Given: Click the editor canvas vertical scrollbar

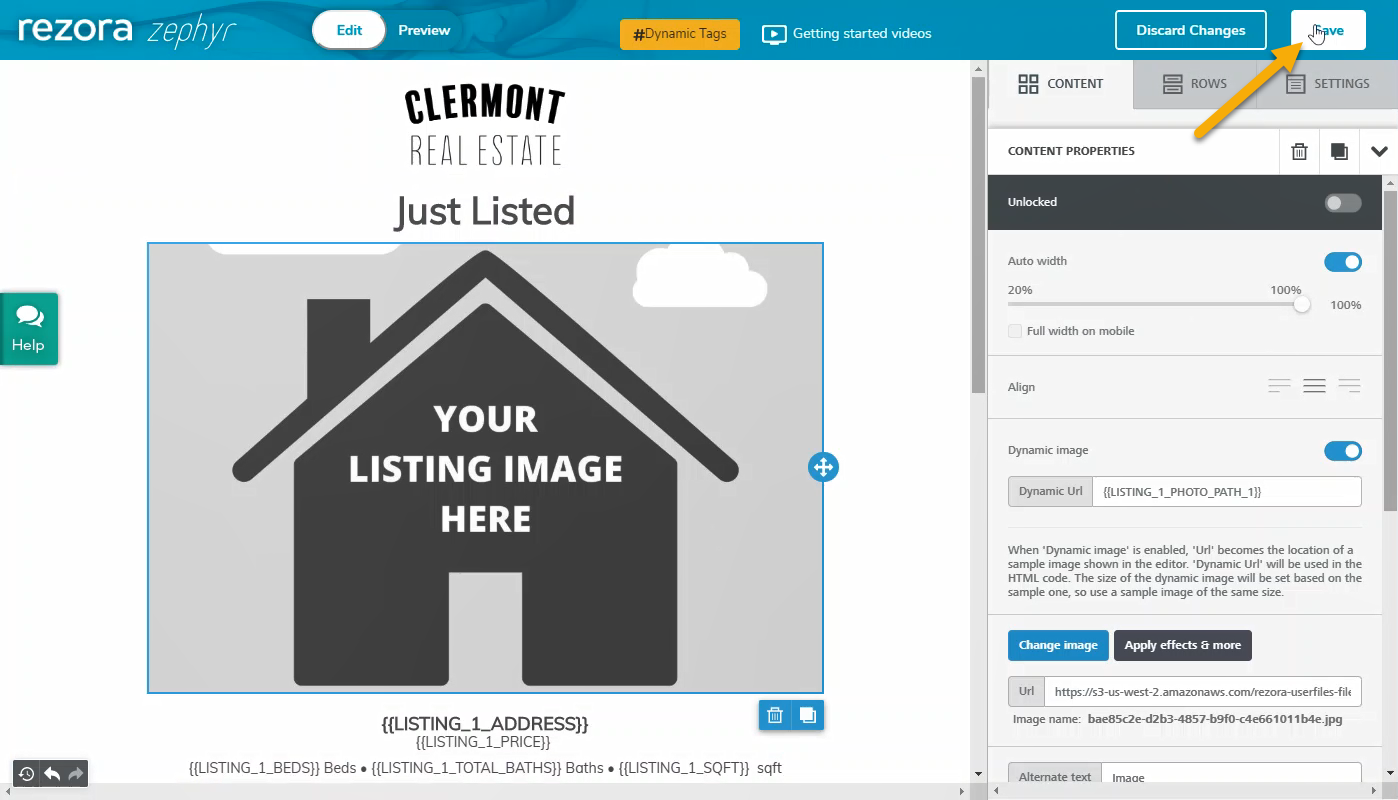Looking at the screenshot, I should [x=979, y=235].
